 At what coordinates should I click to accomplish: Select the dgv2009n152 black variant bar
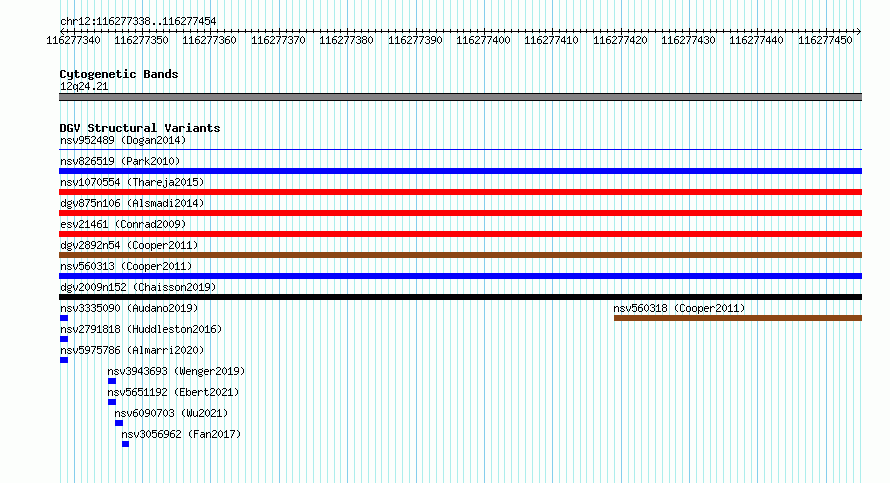tap(460, 297)
